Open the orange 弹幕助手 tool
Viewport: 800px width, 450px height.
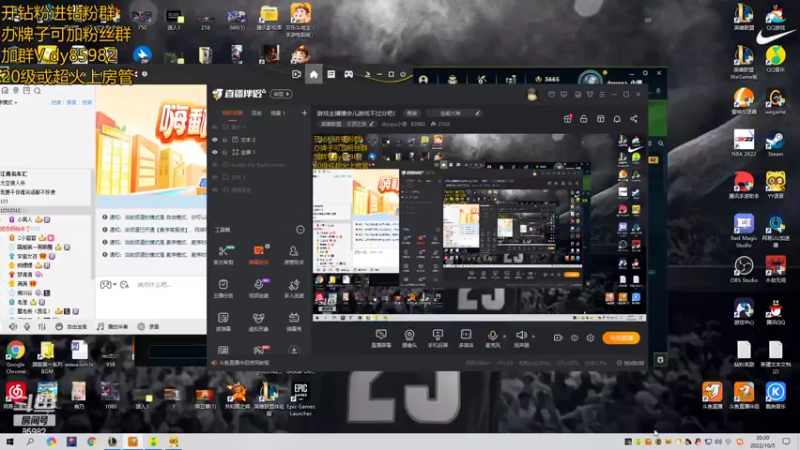[259, 254]
